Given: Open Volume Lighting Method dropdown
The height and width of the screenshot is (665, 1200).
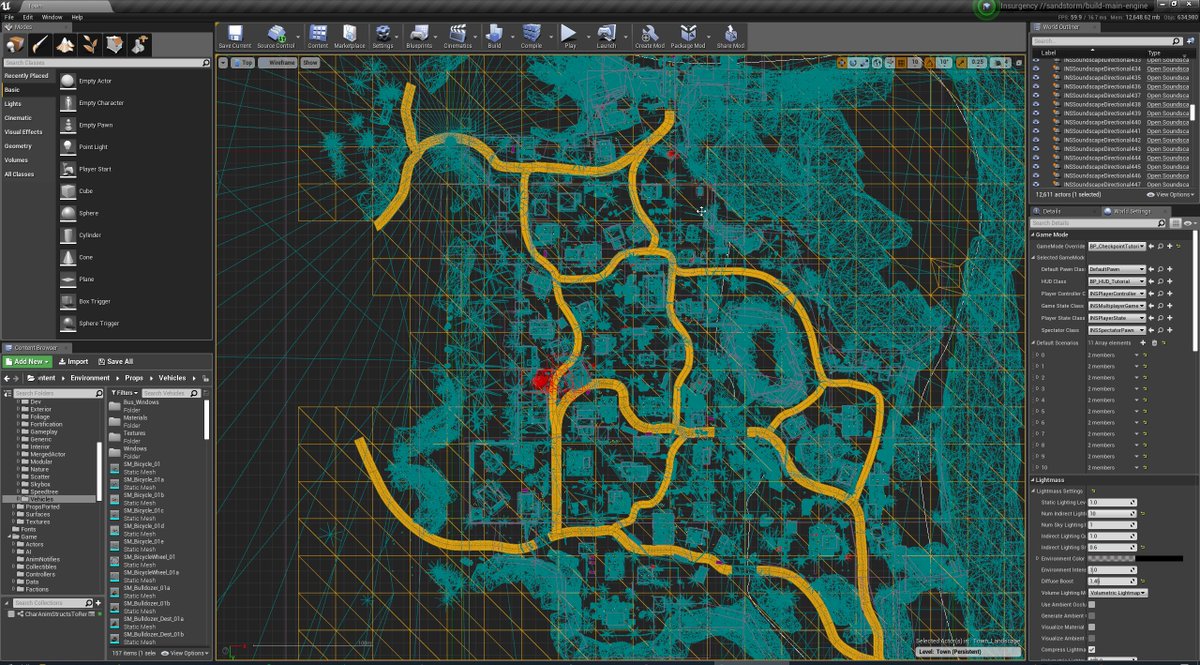Looking at the screenshot, I should pyautogui.click(x=1117, y=593).
